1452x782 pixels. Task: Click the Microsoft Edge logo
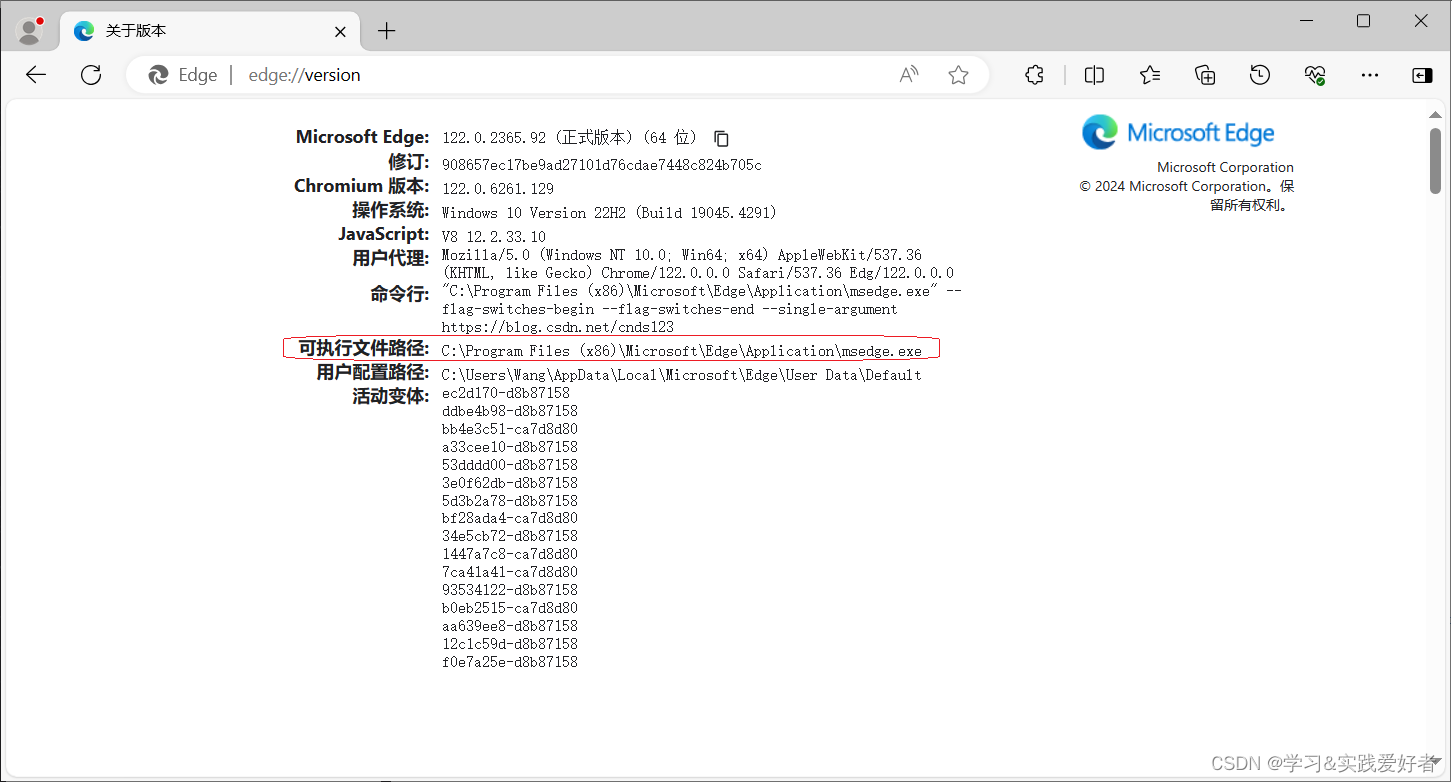[x=1178, y=133]
